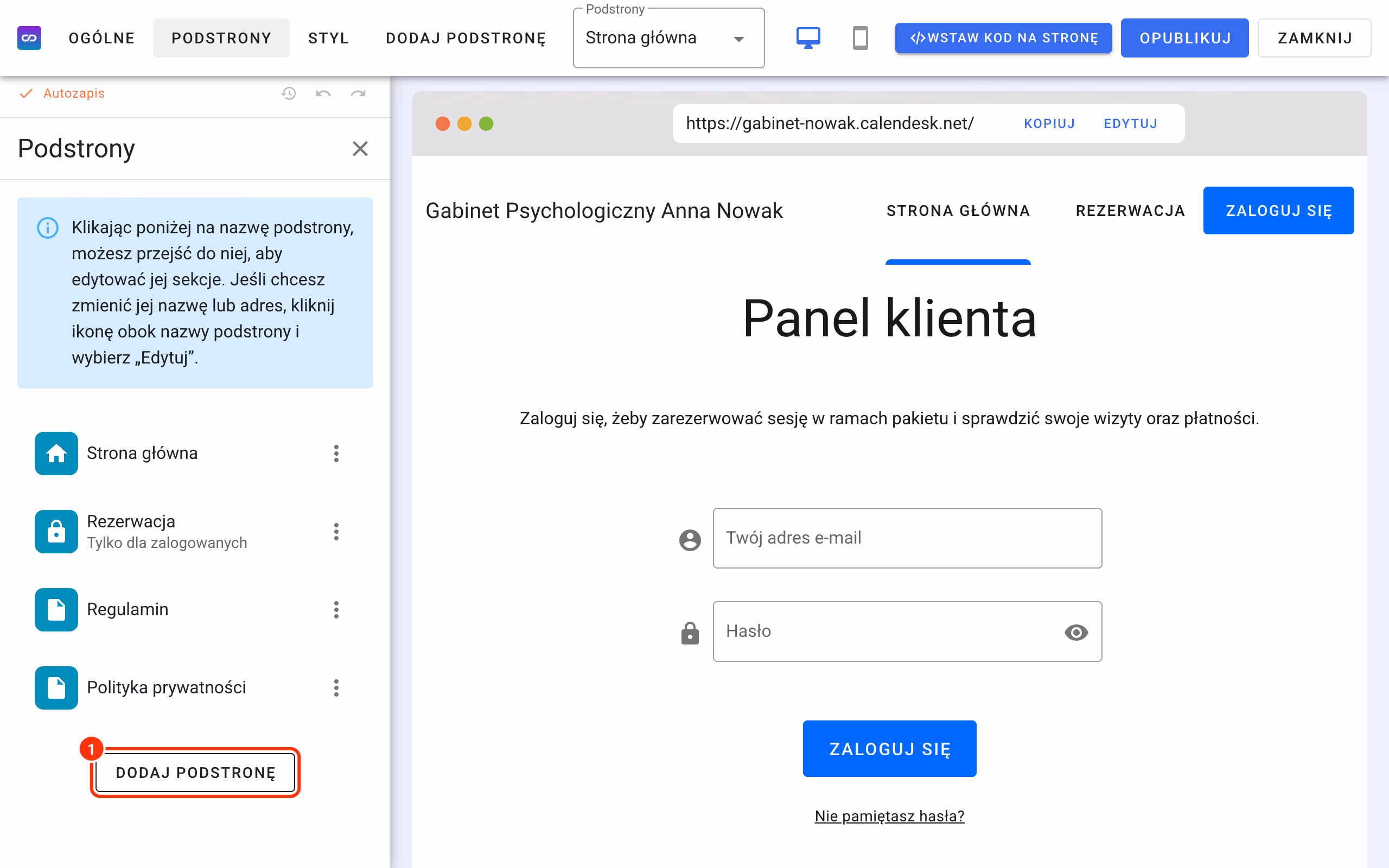Copy the site URL with KOPIUJ
The height and width of the screenshot is (868, 1389).
[x=1049, y=124]
